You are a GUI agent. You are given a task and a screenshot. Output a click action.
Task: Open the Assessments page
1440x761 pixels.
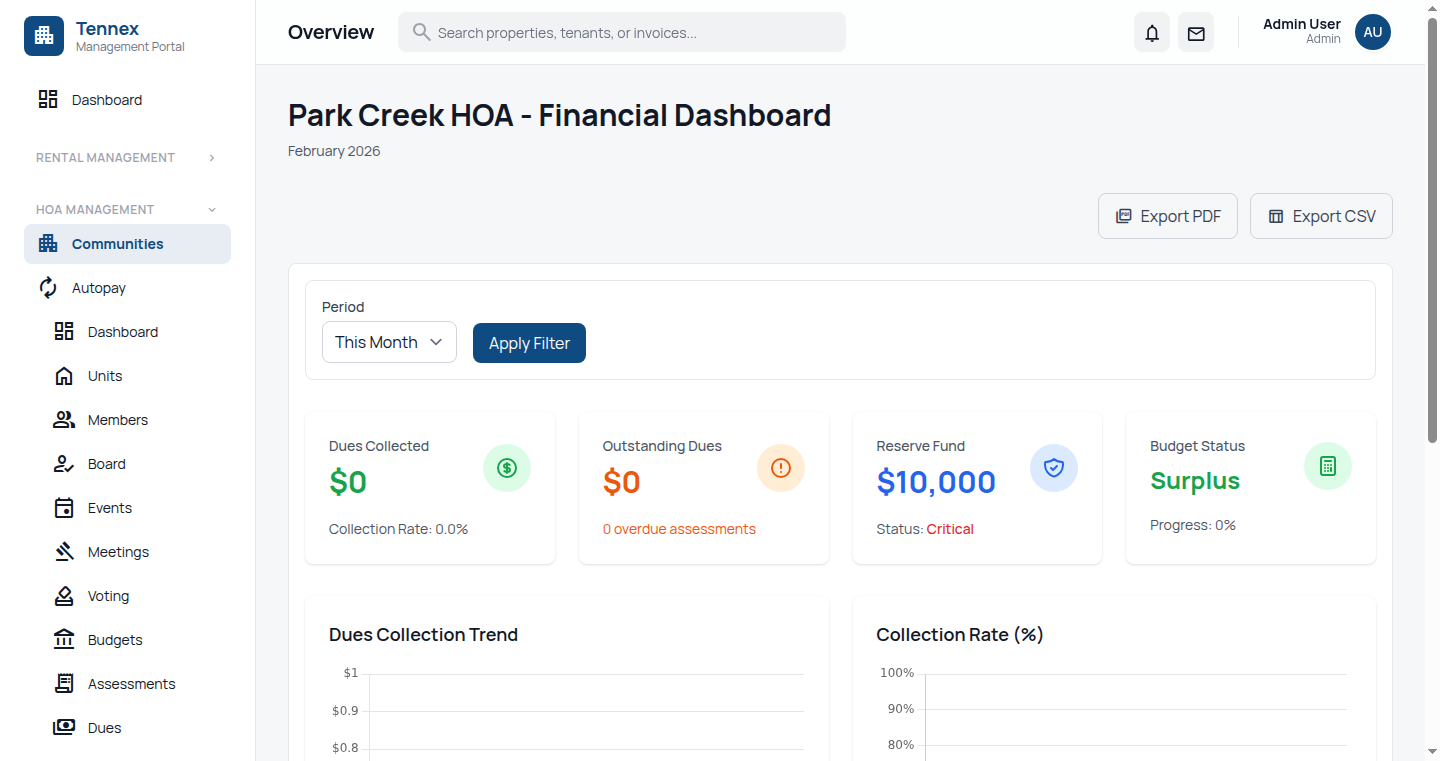pyautogui.click(x=129, y=683)
